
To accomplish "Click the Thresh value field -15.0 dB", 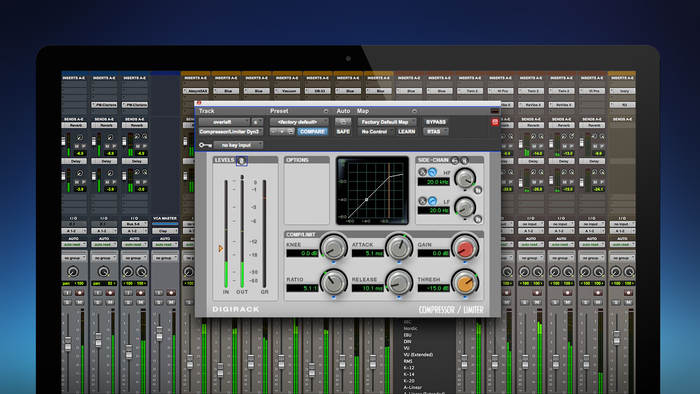I will 433,288.
